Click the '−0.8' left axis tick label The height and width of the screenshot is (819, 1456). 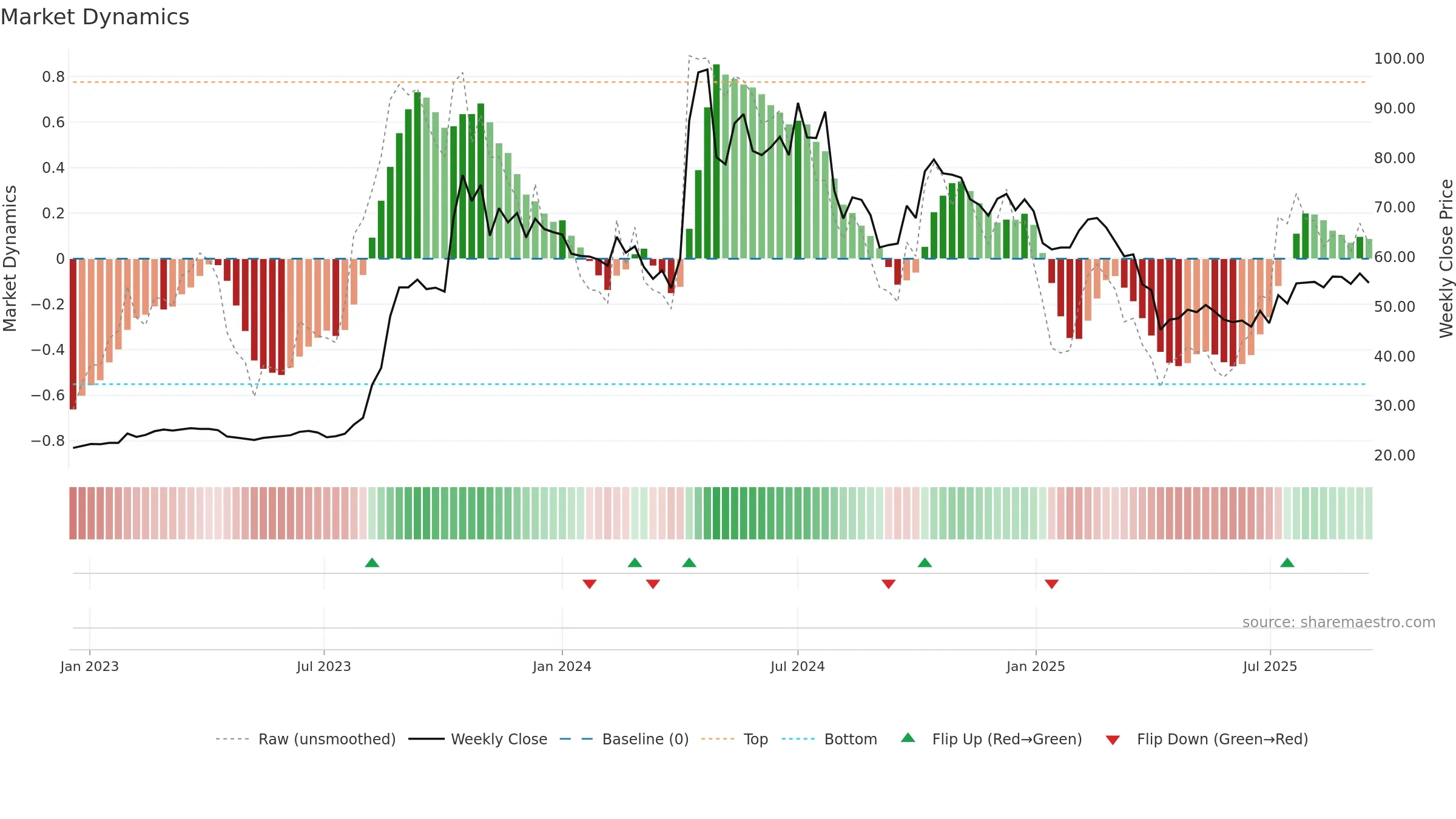[48, 441]
